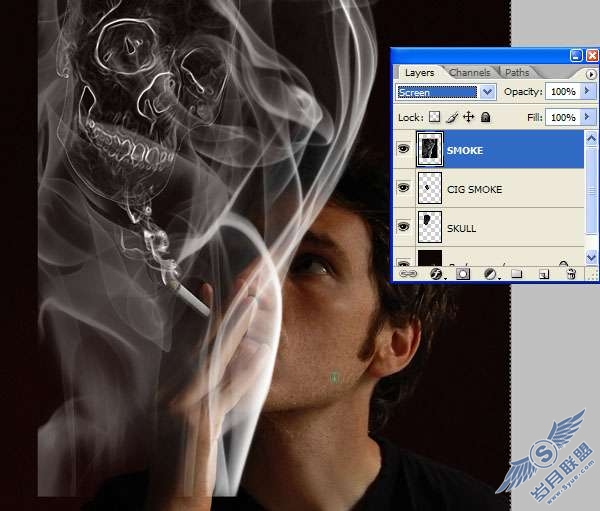Image resolution: width=600 pixels, height=511 pixels.
Task: Click the Create new group folder icon
Action: coord(517,274)
